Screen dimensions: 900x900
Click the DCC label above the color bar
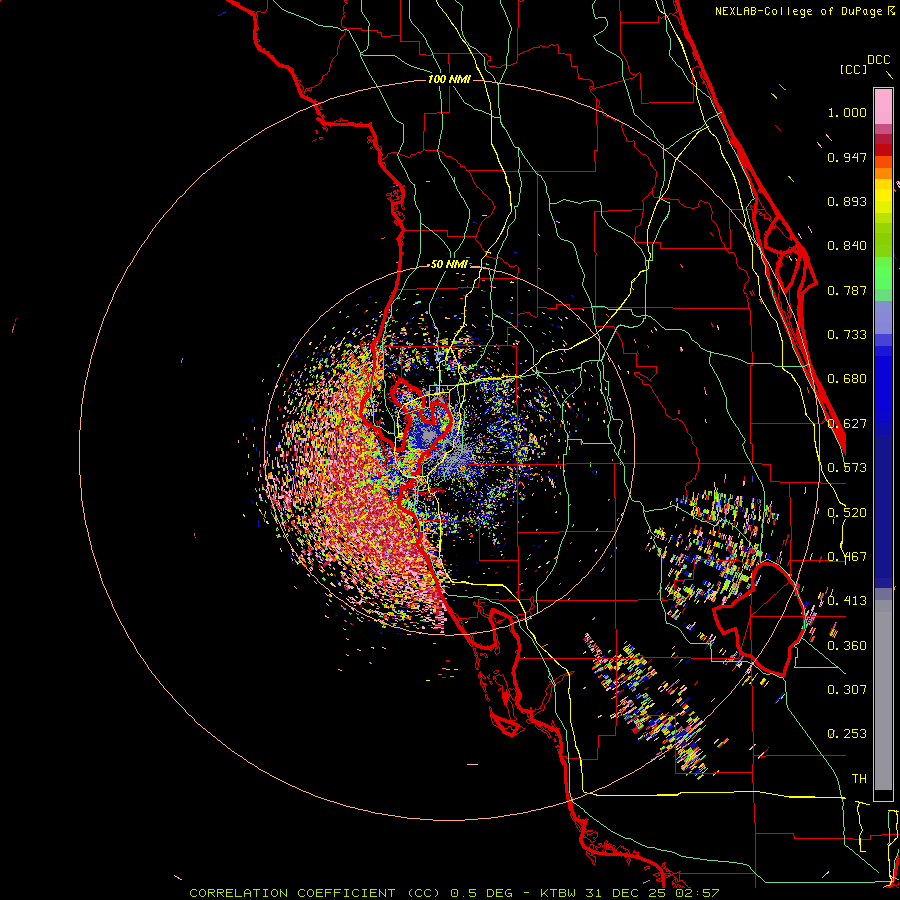click(x=878, y=60)
